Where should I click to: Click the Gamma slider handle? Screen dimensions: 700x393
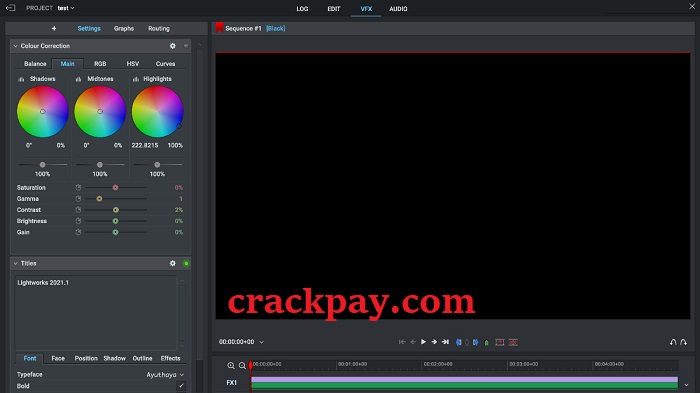coord(99,199)
